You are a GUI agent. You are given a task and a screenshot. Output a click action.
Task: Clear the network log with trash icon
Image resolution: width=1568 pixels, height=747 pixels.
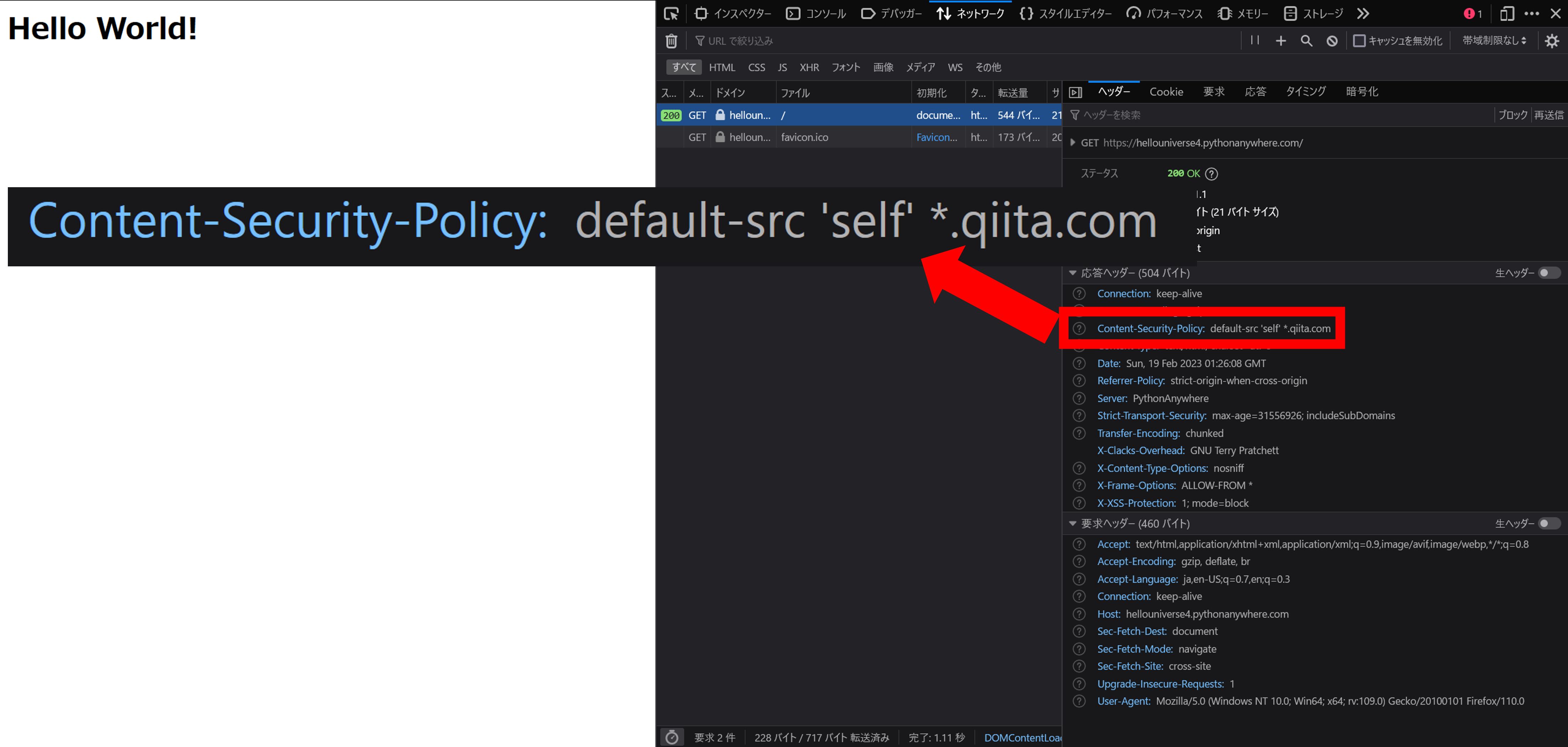click(x=671, y=41)
